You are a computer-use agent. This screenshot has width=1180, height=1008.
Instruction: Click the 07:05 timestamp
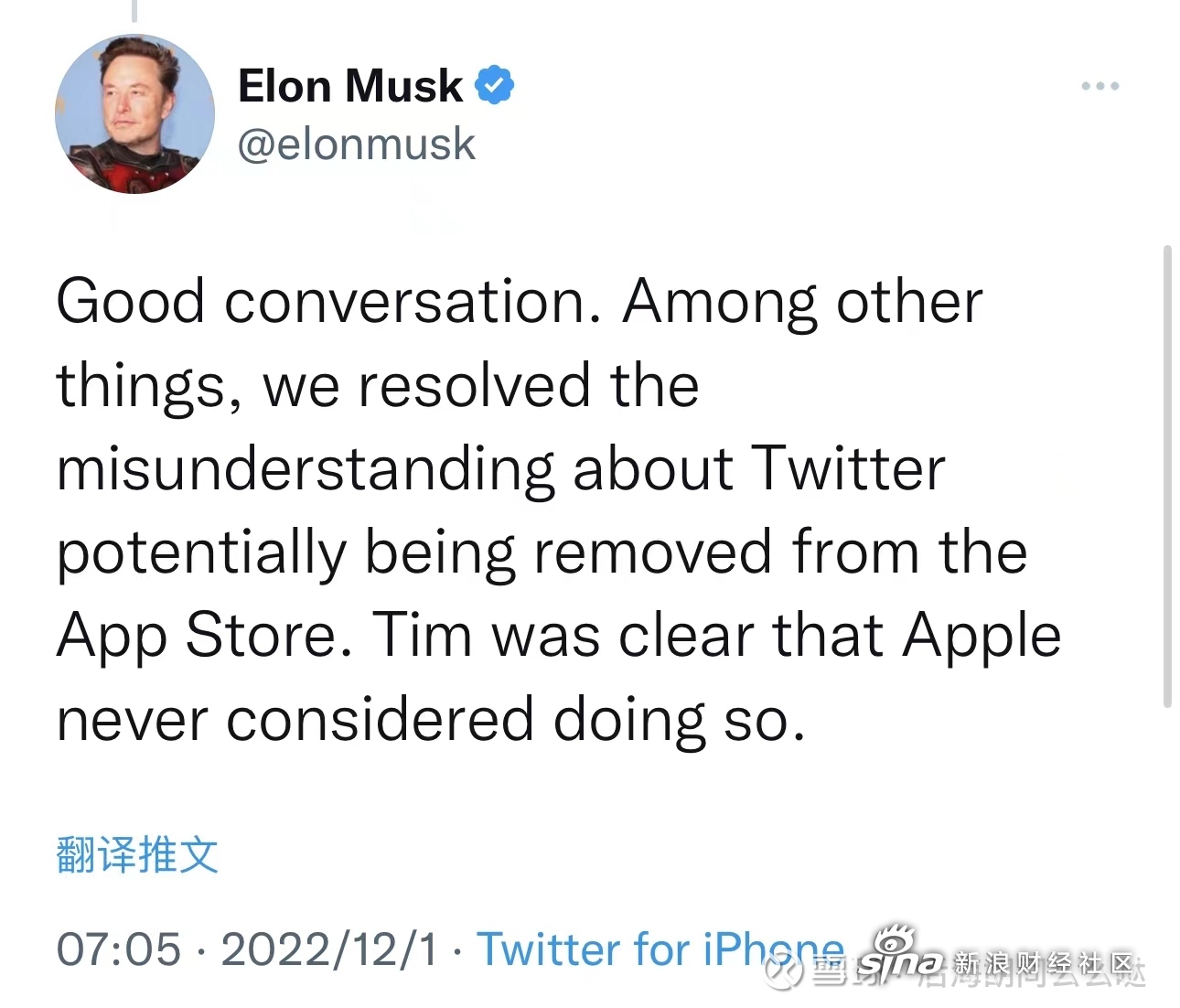pos(119,949)
